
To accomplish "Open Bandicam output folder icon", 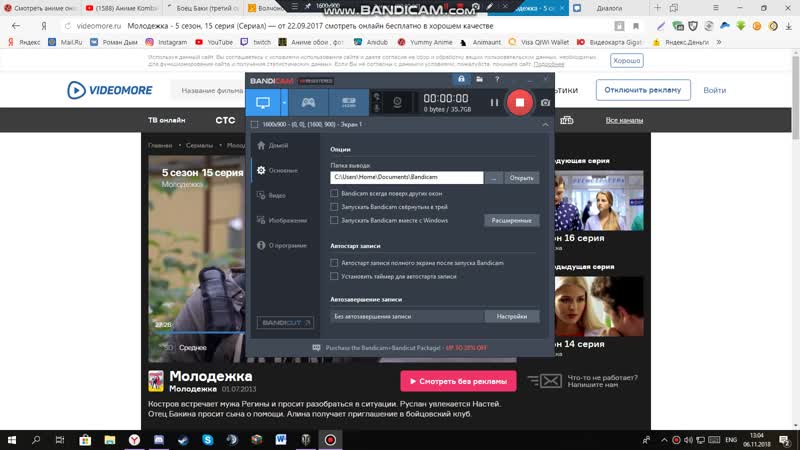I will [480, 80].
